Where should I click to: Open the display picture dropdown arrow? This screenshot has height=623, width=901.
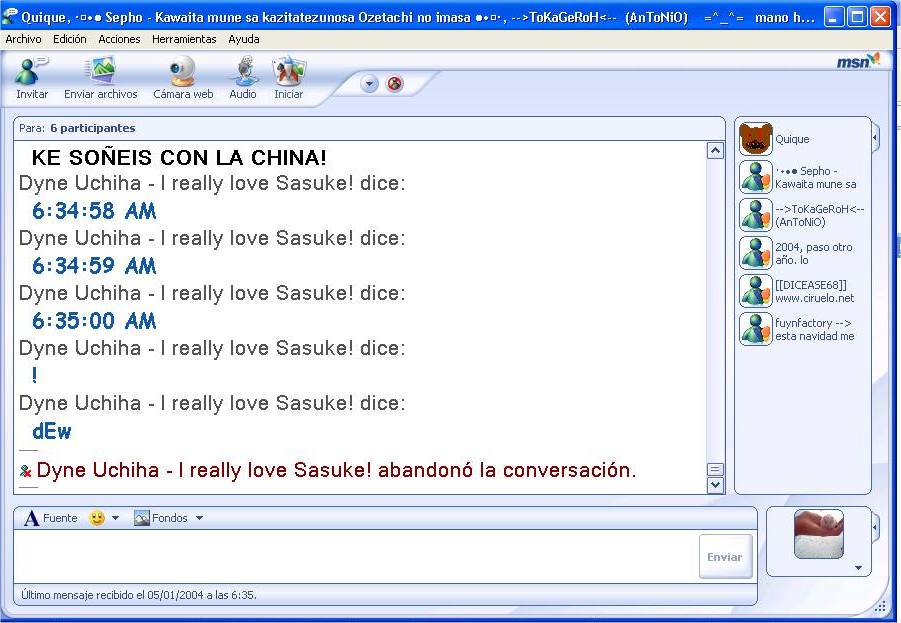click(x=858, y=568)
